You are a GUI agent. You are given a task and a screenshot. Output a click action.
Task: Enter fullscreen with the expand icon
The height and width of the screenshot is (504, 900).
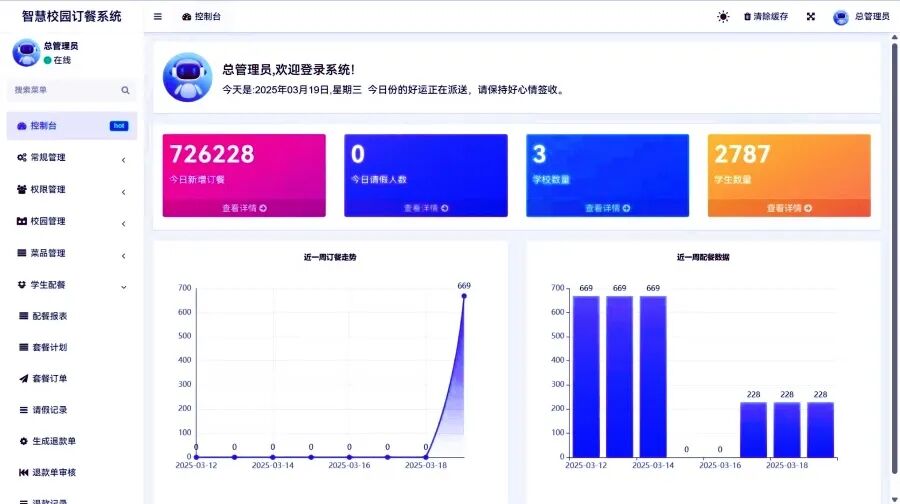coord(810,17)
